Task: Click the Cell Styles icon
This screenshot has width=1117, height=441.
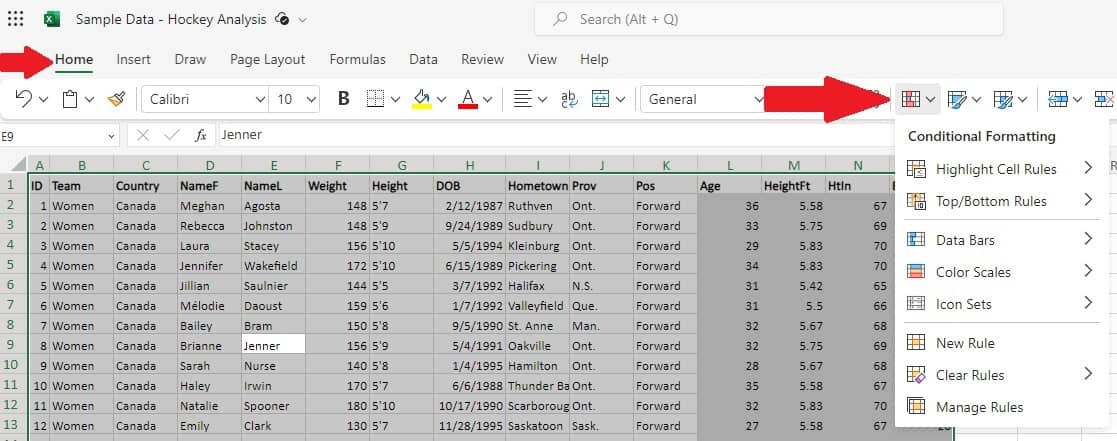Action: (1003, 99)
